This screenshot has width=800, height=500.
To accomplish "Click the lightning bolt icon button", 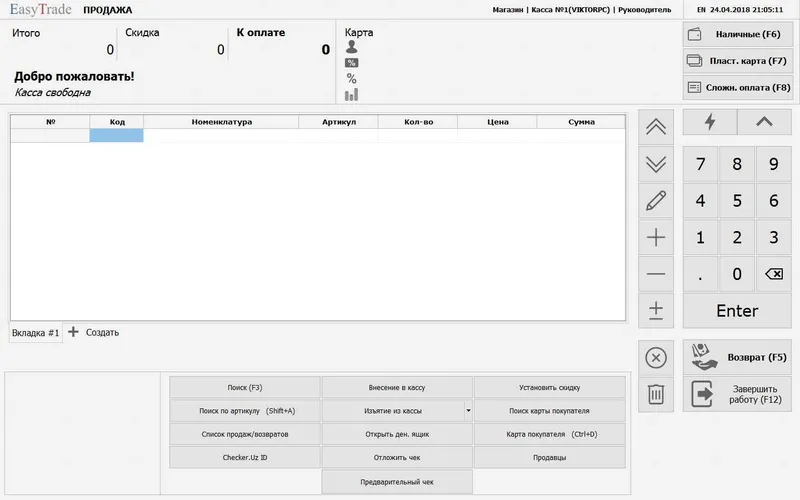I will click(710, 122).
